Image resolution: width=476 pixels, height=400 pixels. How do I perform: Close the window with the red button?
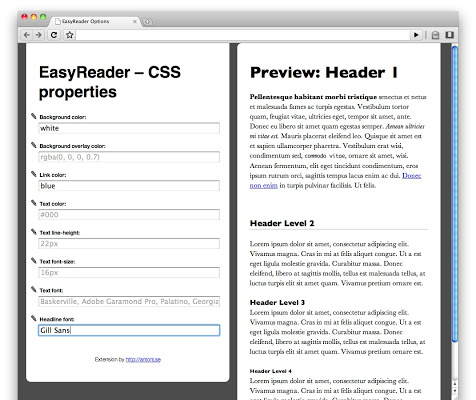tap(24, 17)
